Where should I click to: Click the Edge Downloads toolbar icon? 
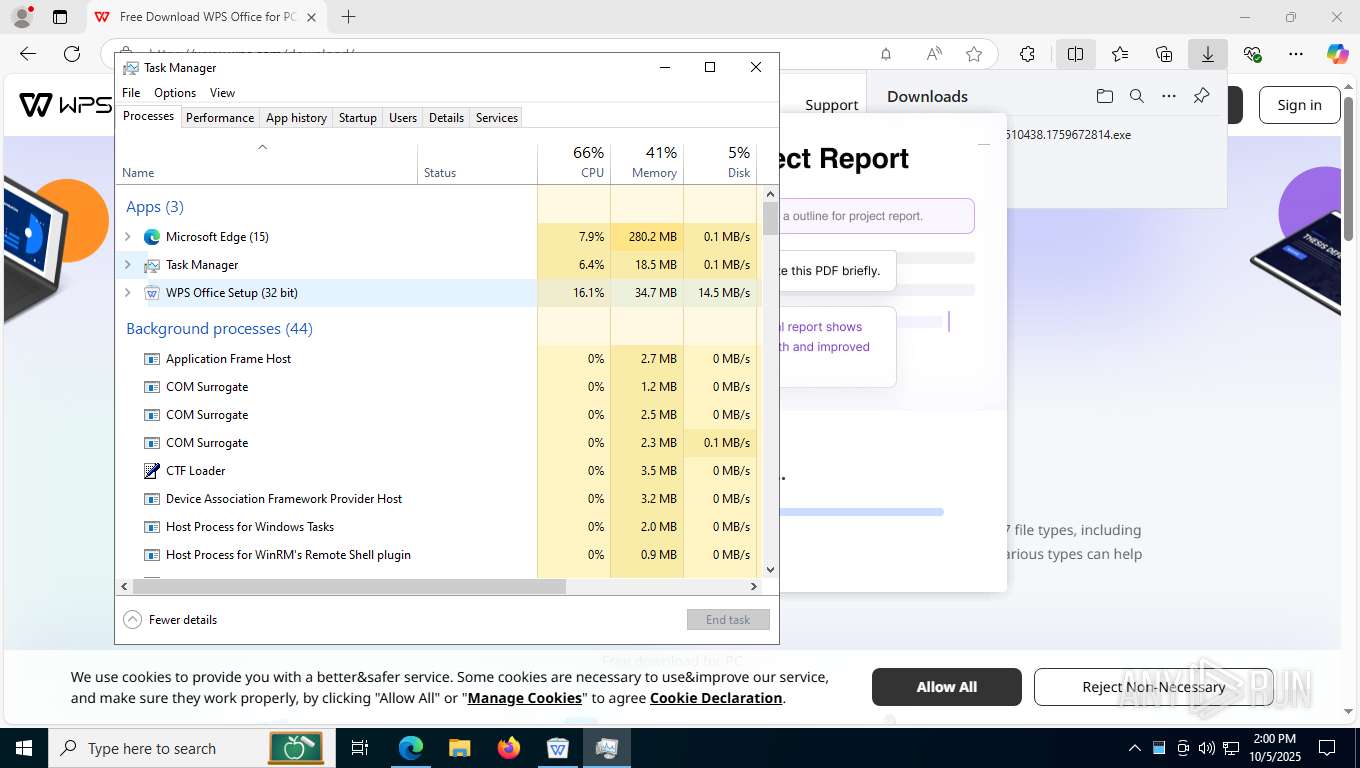(1208, 54)
